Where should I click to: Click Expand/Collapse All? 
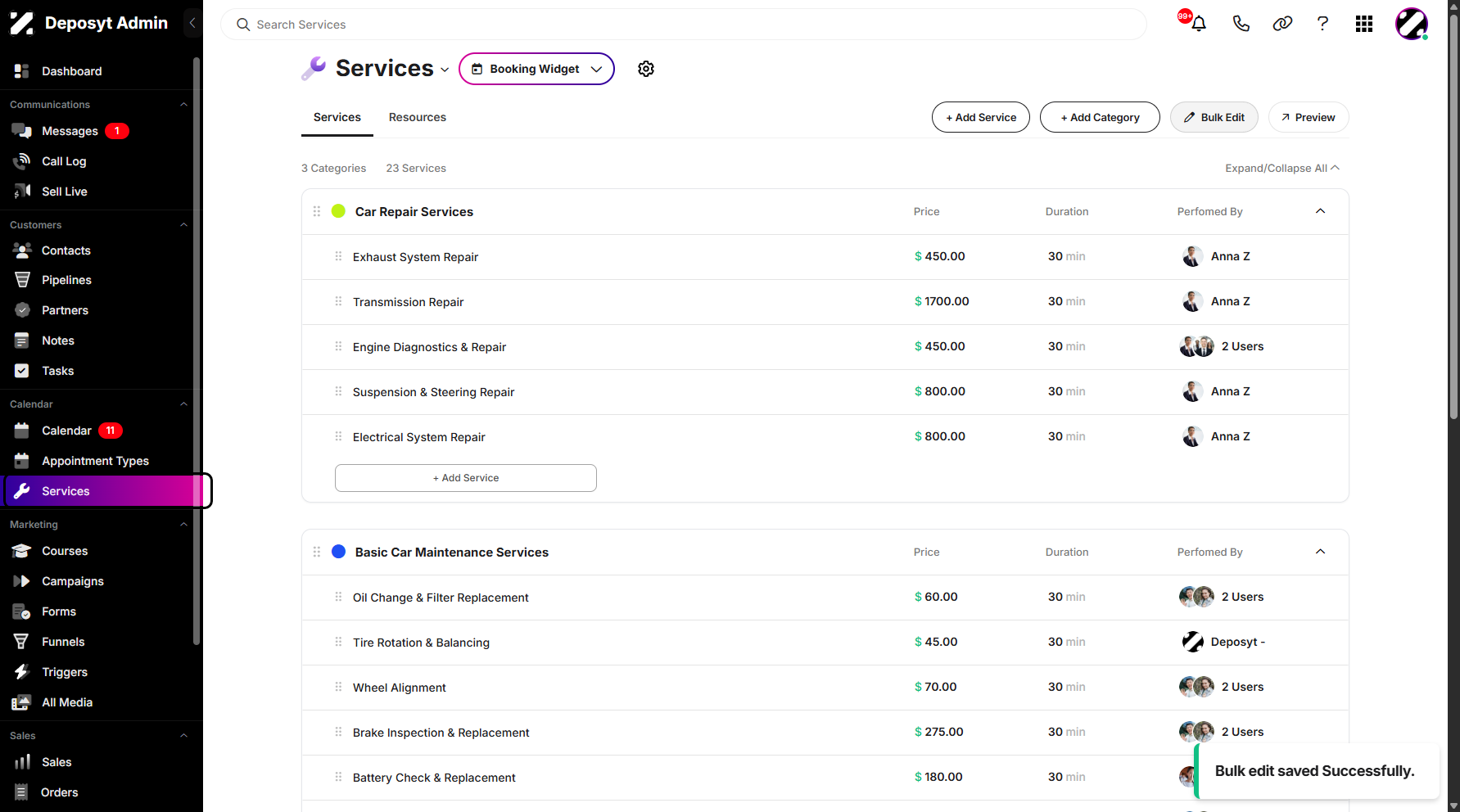pyautogui.click(x=1282, y=168)
